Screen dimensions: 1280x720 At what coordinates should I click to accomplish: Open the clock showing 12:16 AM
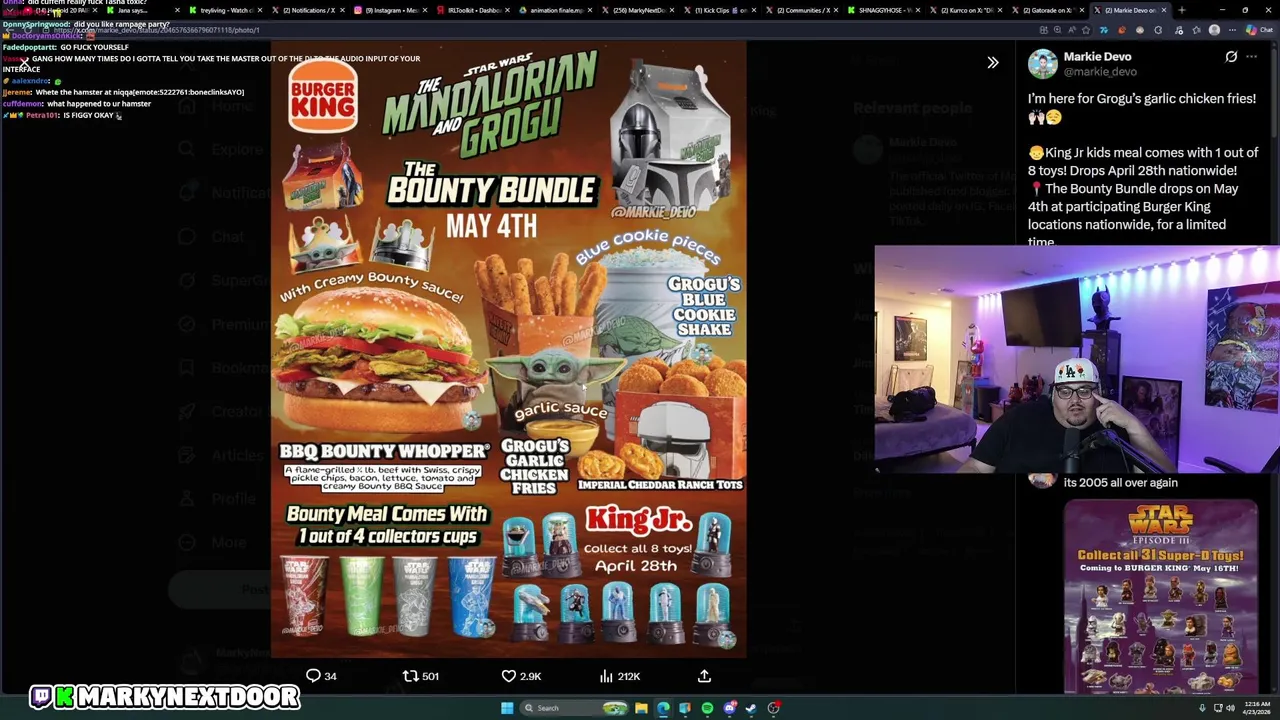[x=1257, y=708]
